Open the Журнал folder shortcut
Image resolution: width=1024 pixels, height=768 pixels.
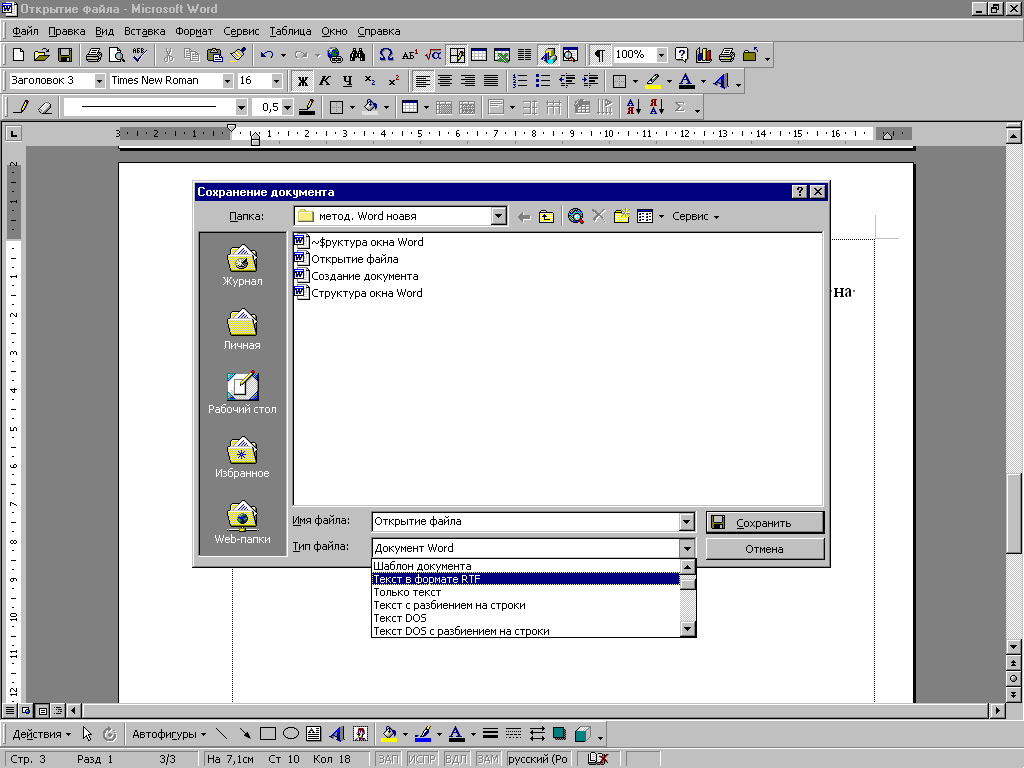pyautogui.click(x=242, y=266)
